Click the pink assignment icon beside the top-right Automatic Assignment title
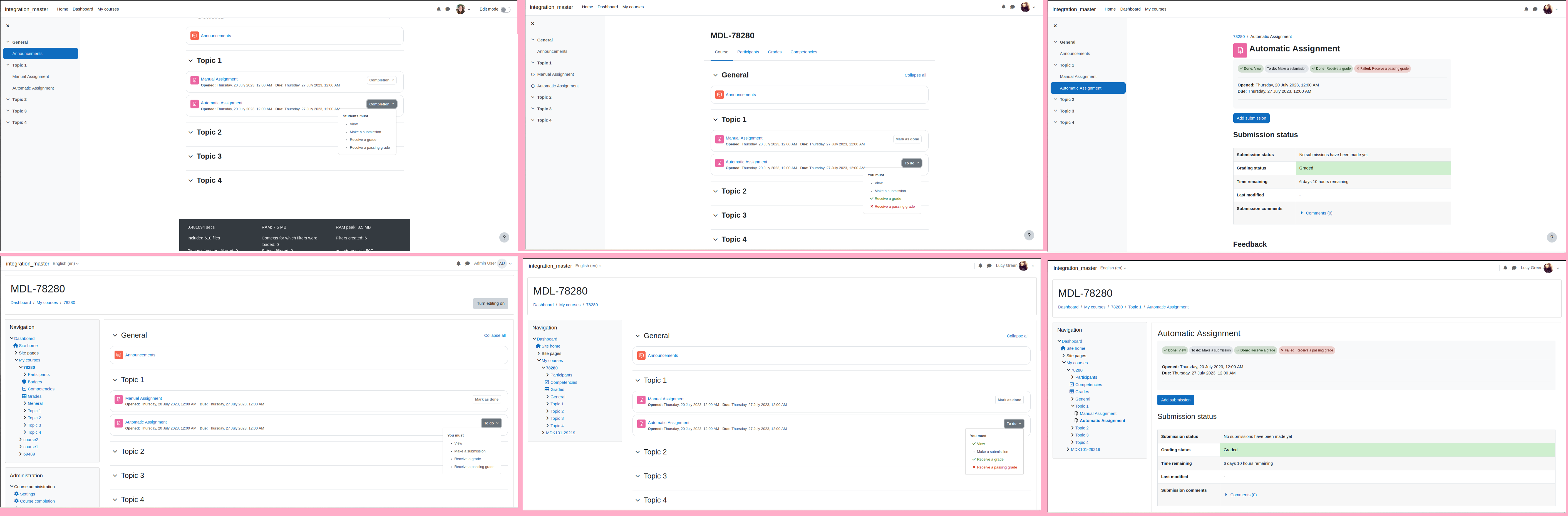This screenshot has height=516, width=1568. (1239, 51)
